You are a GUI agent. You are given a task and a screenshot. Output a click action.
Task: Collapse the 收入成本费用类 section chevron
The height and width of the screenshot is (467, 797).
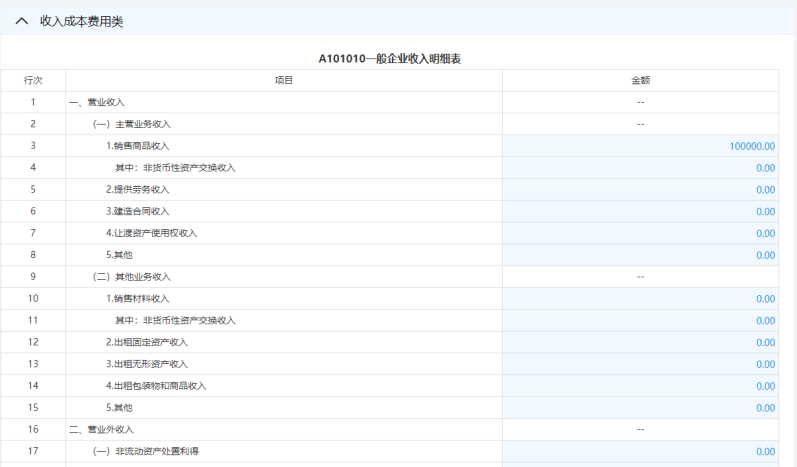(22, 21)
